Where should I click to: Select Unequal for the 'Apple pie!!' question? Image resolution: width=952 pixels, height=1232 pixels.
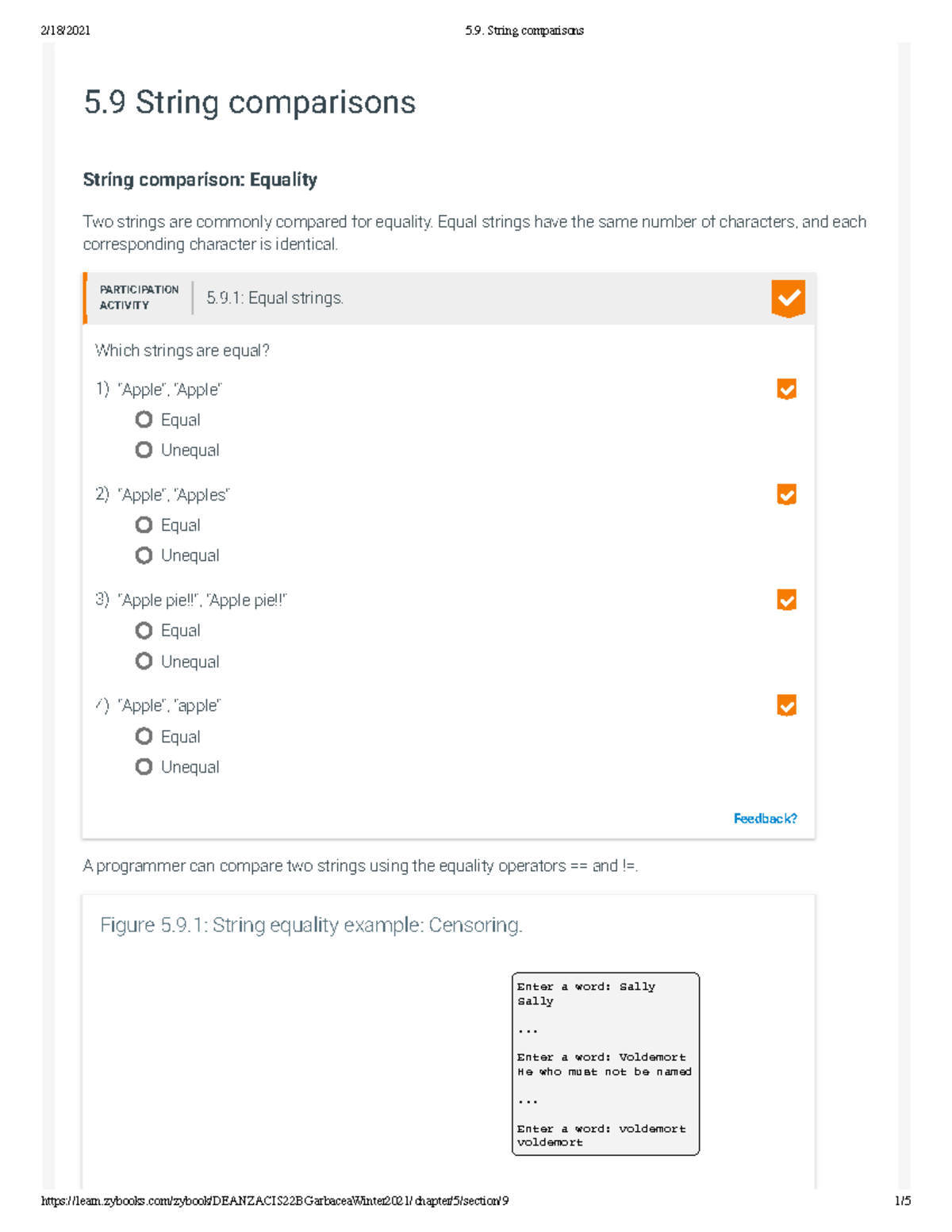click(144, 661)
